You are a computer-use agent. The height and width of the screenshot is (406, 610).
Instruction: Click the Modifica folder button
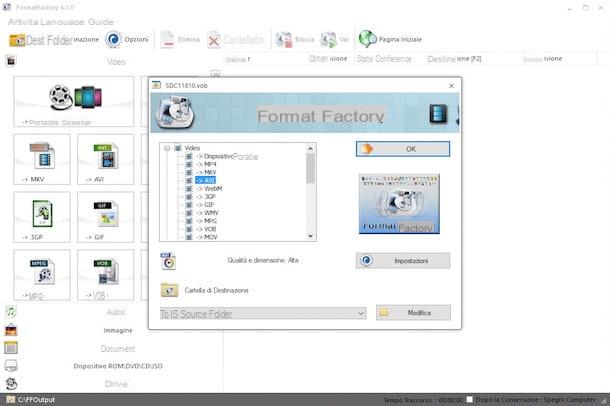(x=413, y=313)
